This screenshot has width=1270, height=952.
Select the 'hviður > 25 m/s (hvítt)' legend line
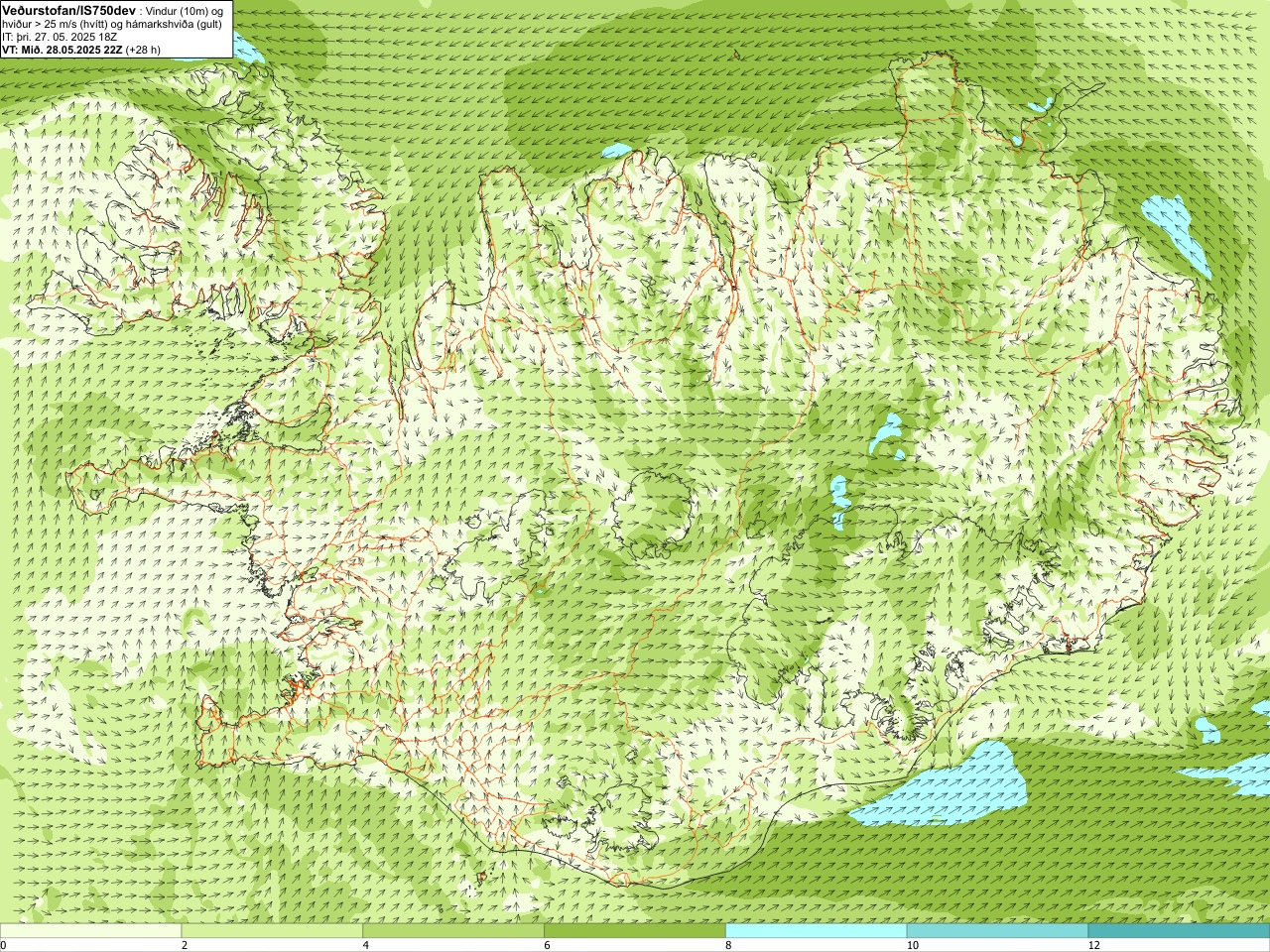[113, 23]
